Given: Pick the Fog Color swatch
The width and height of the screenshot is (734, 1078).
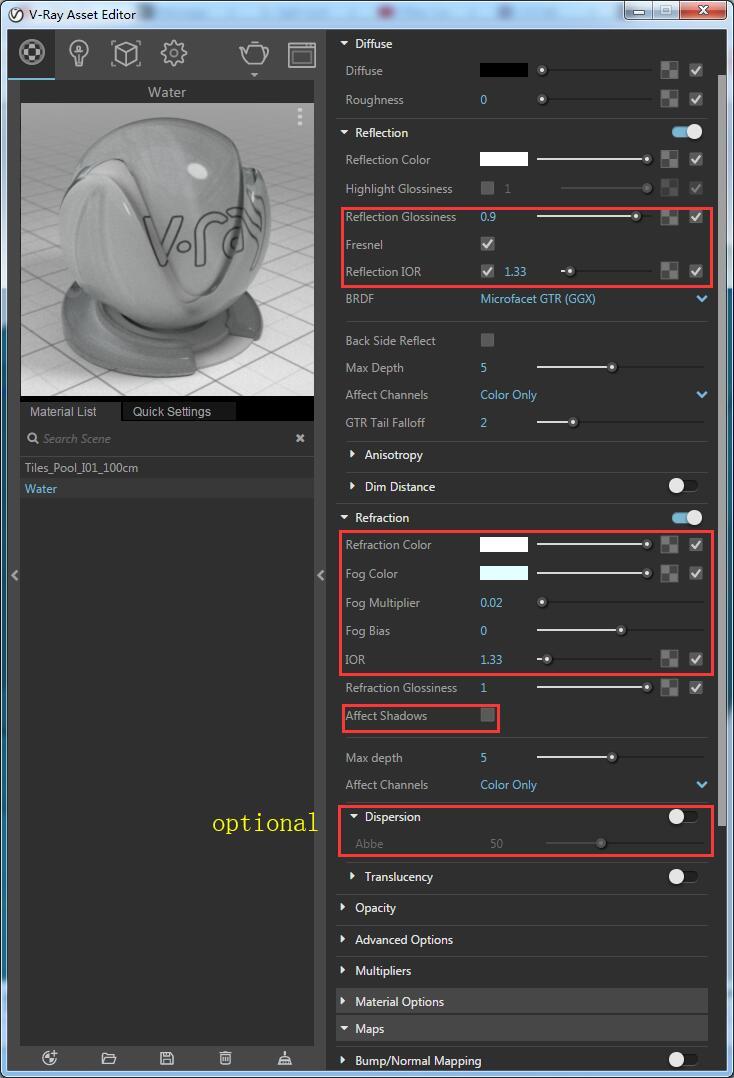Looking at the screenshot, I should [x=504, y=573].
